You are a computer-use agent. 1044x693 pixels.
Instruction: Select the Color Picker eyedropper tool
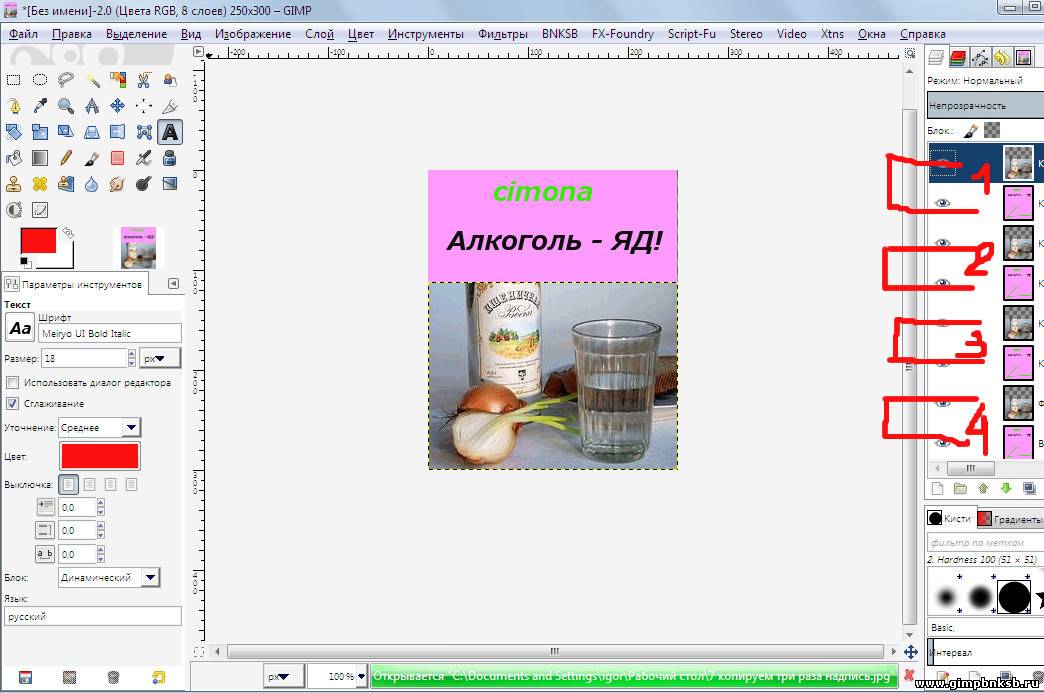point(40,106)
